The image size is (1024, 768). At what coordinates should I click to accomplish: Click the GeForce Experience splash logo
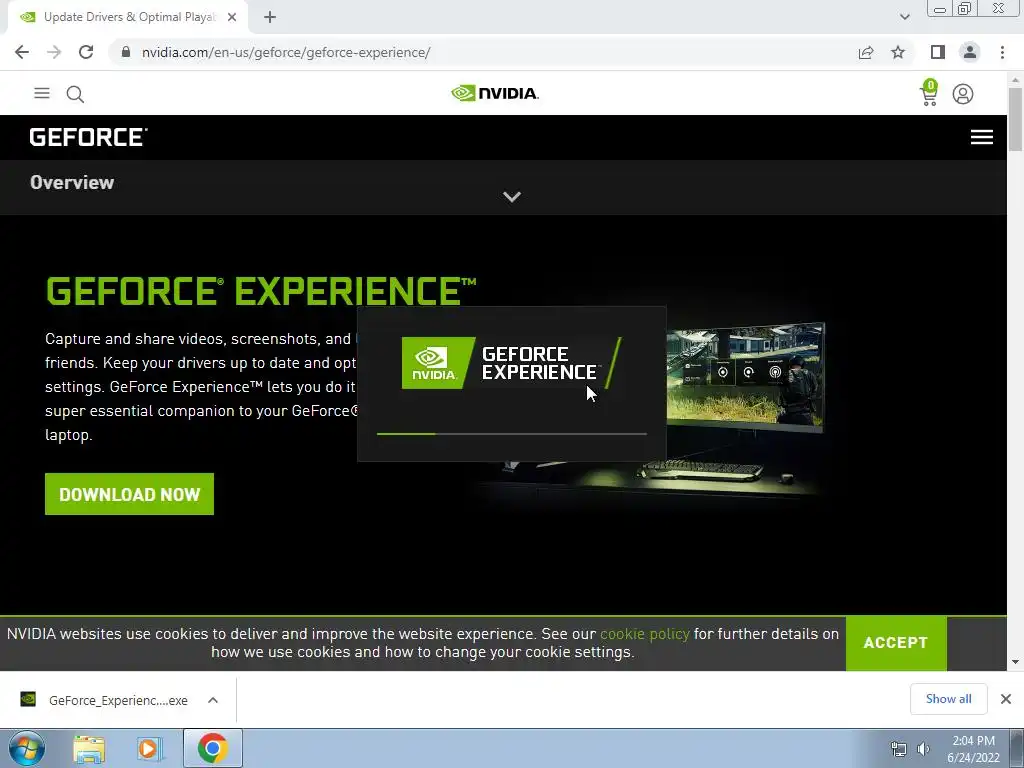[511, 363]
